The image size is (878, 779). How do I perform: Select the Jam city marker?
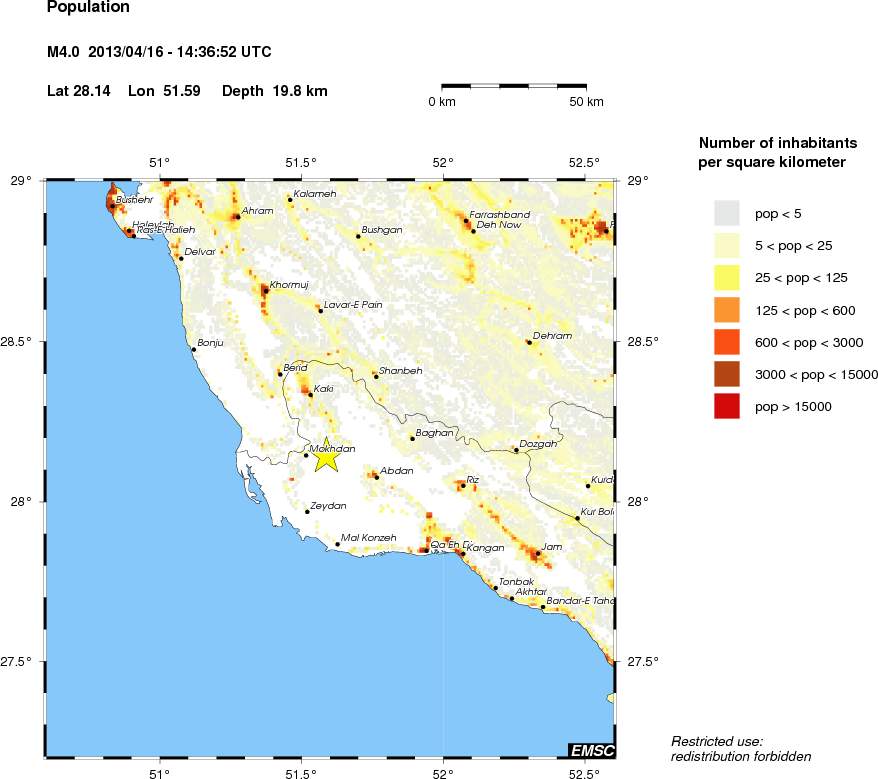(x=538, y=553)
